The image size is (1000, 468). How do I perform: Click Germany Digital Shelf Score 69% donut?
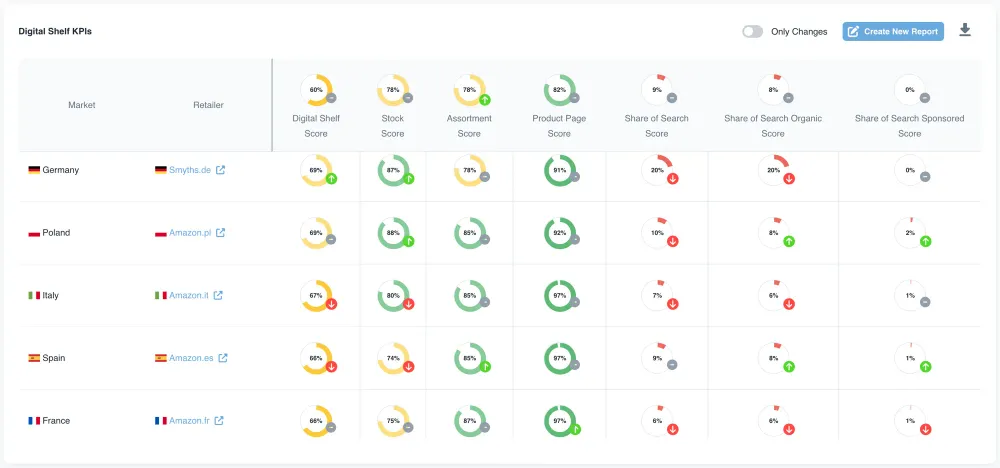click(316, 170)
